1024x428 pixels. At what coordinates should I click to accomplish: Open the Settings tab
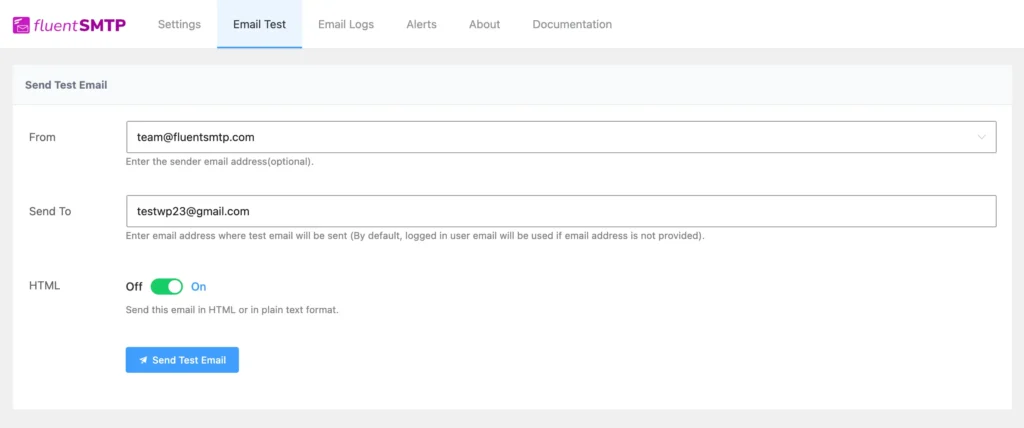click(x=179, y=24)
